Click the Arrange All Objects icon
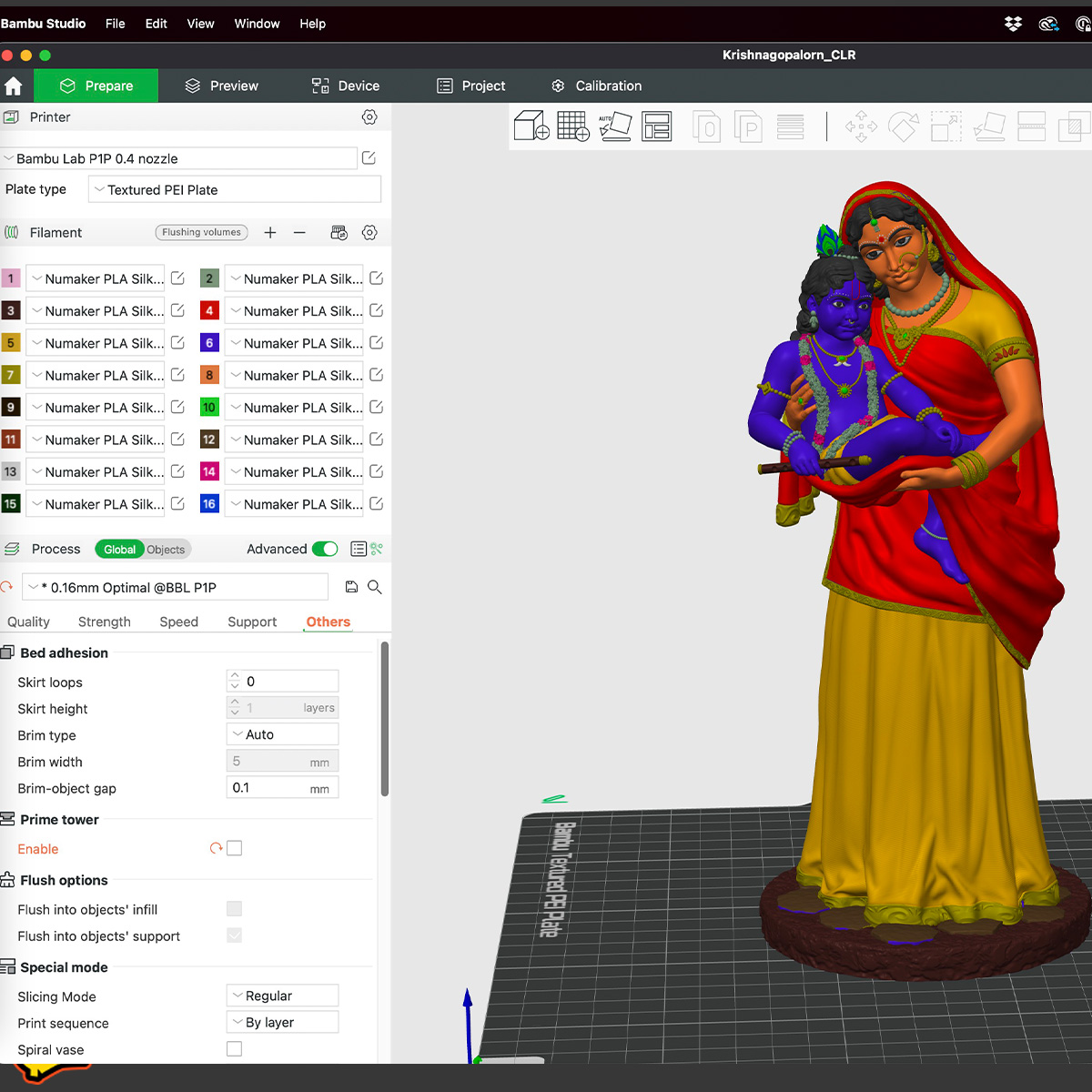The image size is (1092, 1092). click(x=656, y=126)
